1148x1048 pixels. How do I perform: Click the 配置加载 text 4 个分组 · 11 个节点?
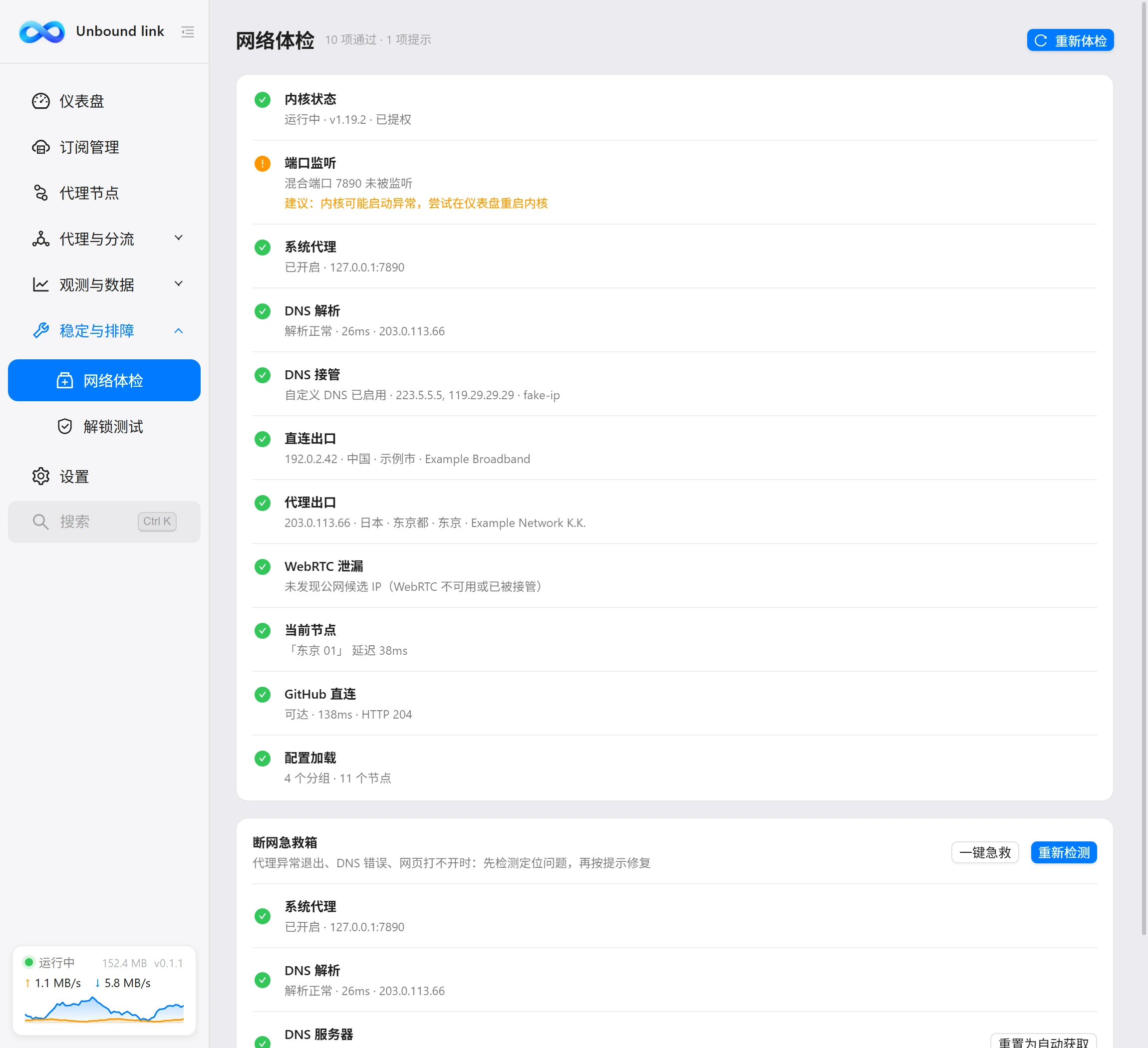(338, 778)
